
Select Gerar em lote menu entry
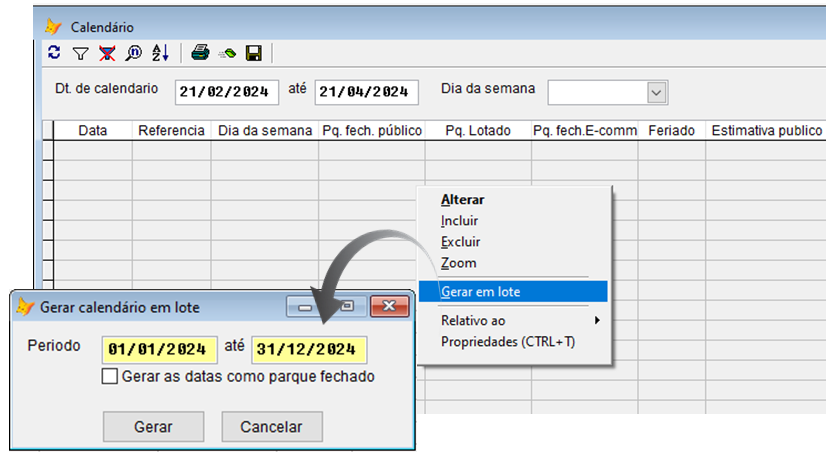tap(513, 291)
